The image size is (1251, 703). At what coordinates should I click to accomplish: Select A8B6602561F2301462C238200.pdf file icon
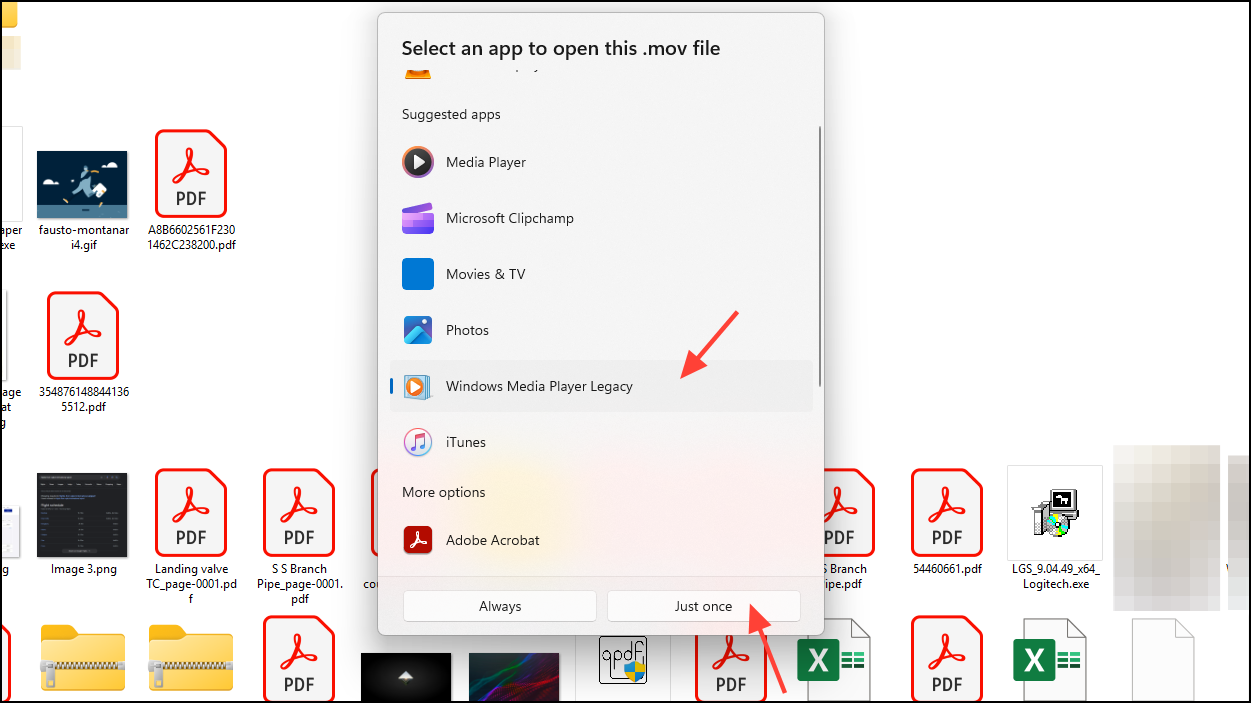[x=191, y=174]
